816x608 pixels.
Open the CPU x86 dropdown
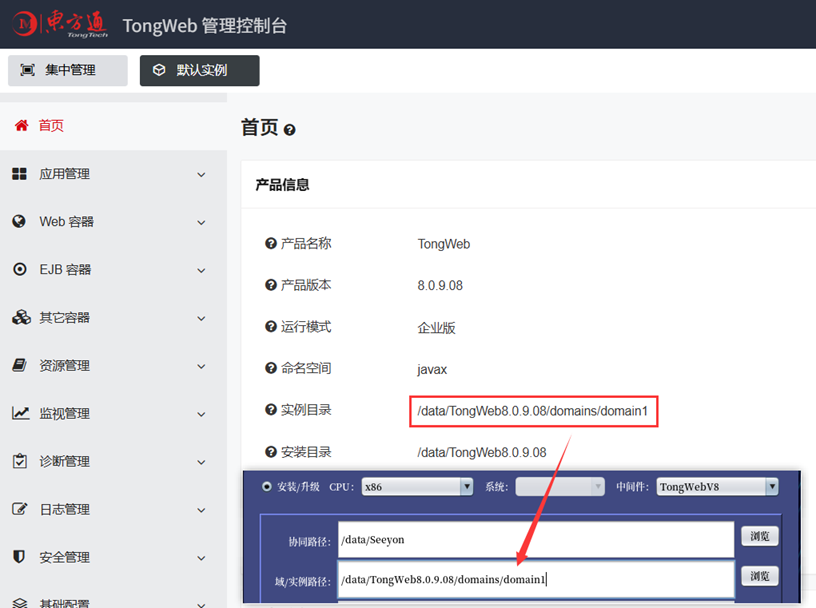(417, 487)
